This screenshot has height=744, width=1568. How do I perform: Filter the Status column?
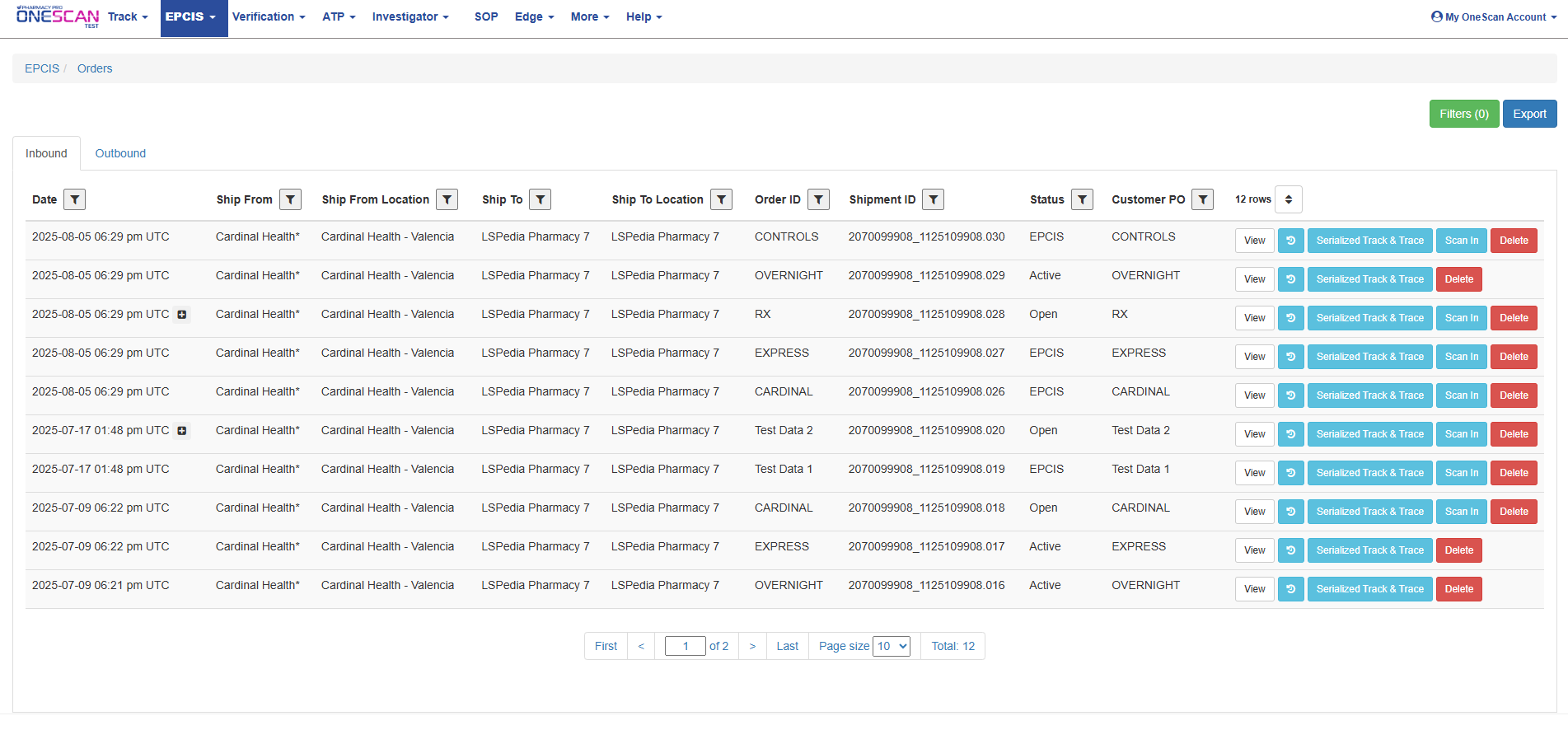tap(1082, 199)
